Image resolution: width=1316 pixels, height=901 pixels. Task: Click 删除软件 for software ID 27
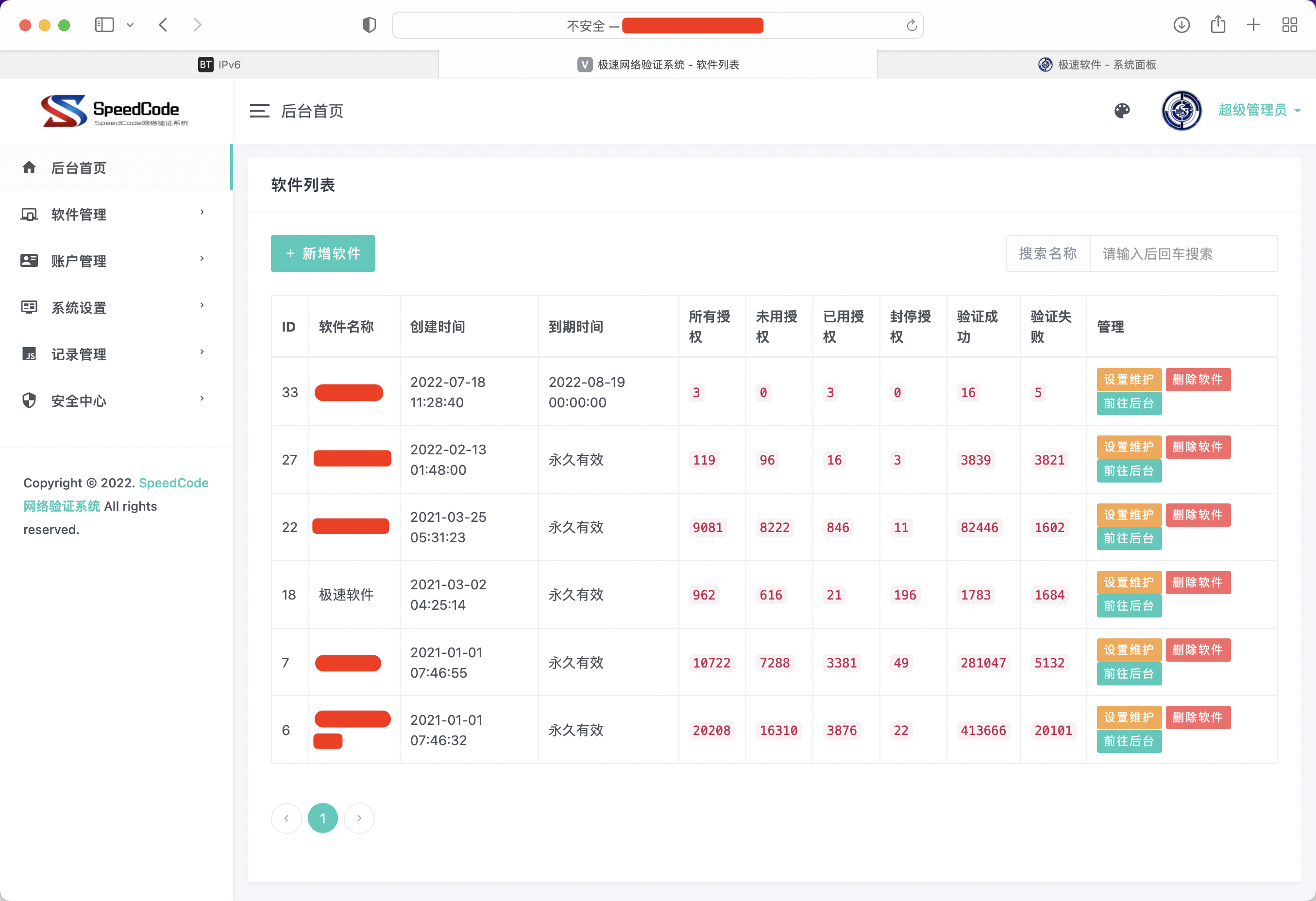click(x=1198, y=447)
